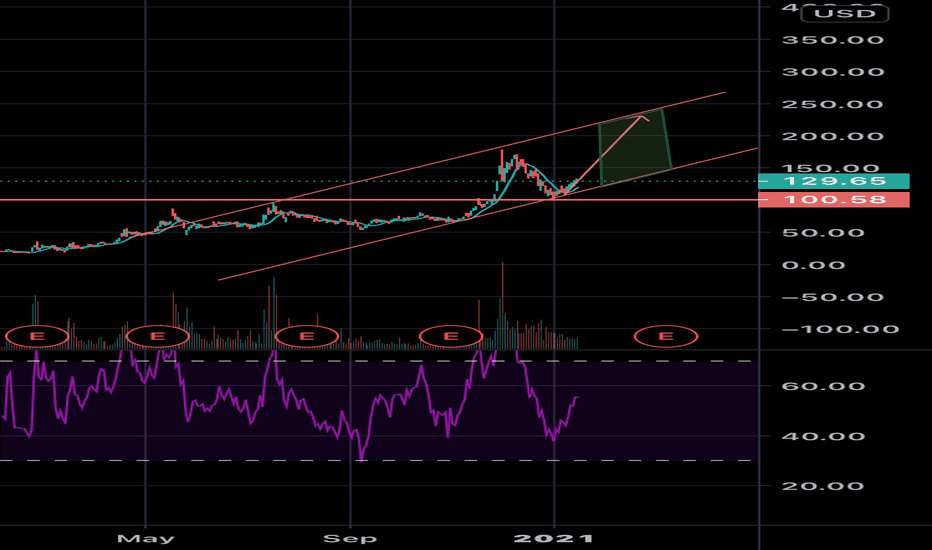This screenshot has width=932, height=550.
Task: Open the upcoming earnings E marker after 2021
Action: click(666, 337)
